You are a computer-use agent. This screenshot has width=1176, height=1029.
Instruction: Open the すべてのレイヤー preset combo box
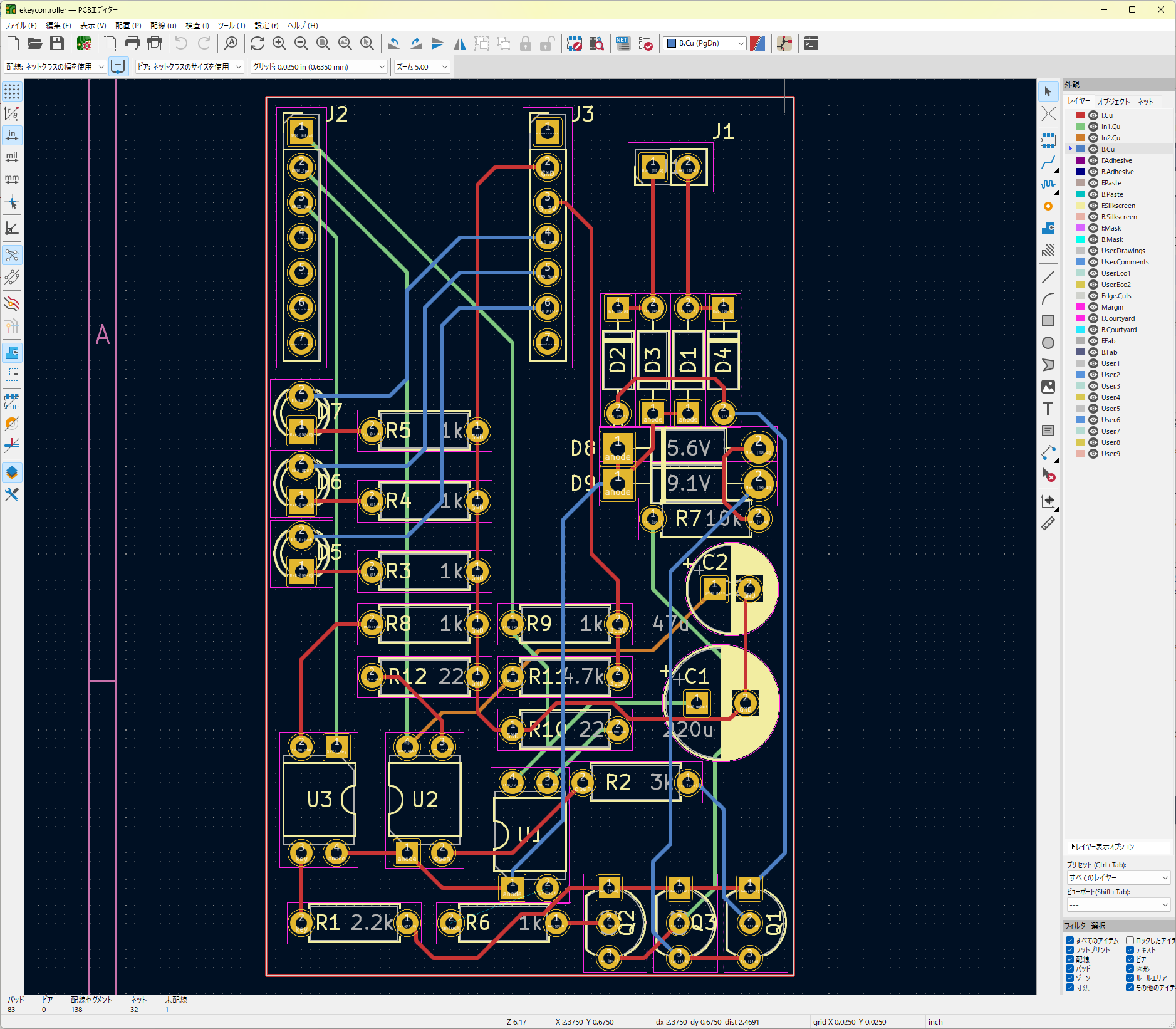pyautogui.click(x=1118, y=878)
